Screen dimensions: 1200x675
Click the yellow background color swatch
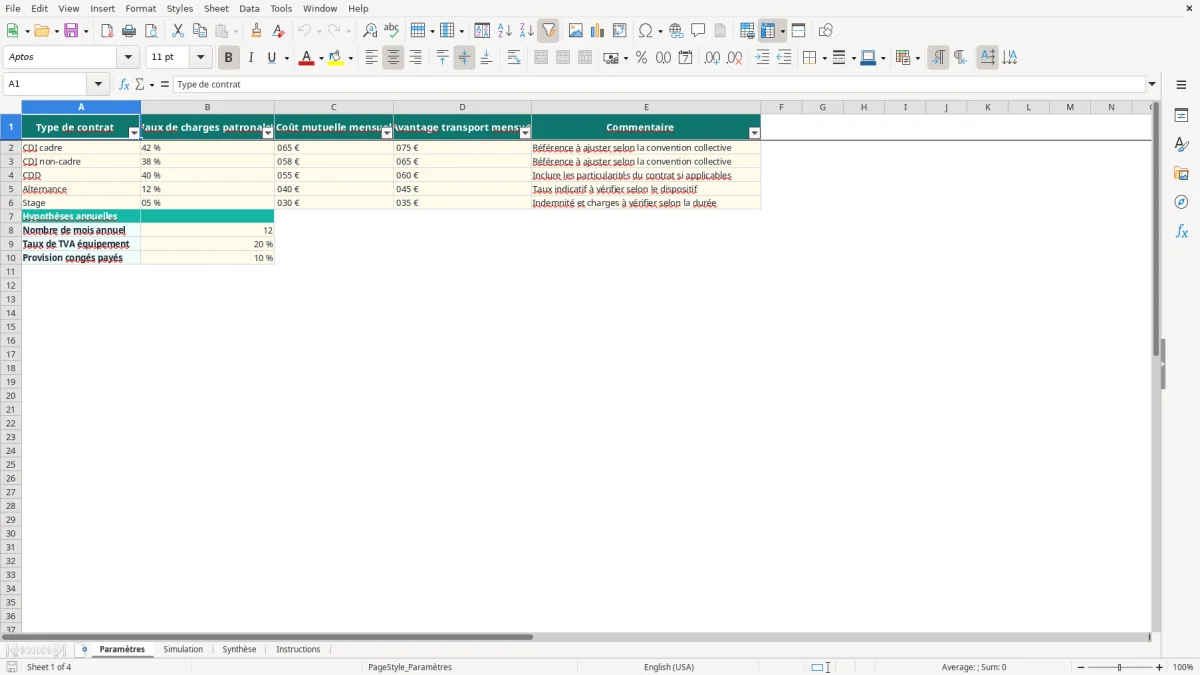pyautogui.click(x=336, y=58)
